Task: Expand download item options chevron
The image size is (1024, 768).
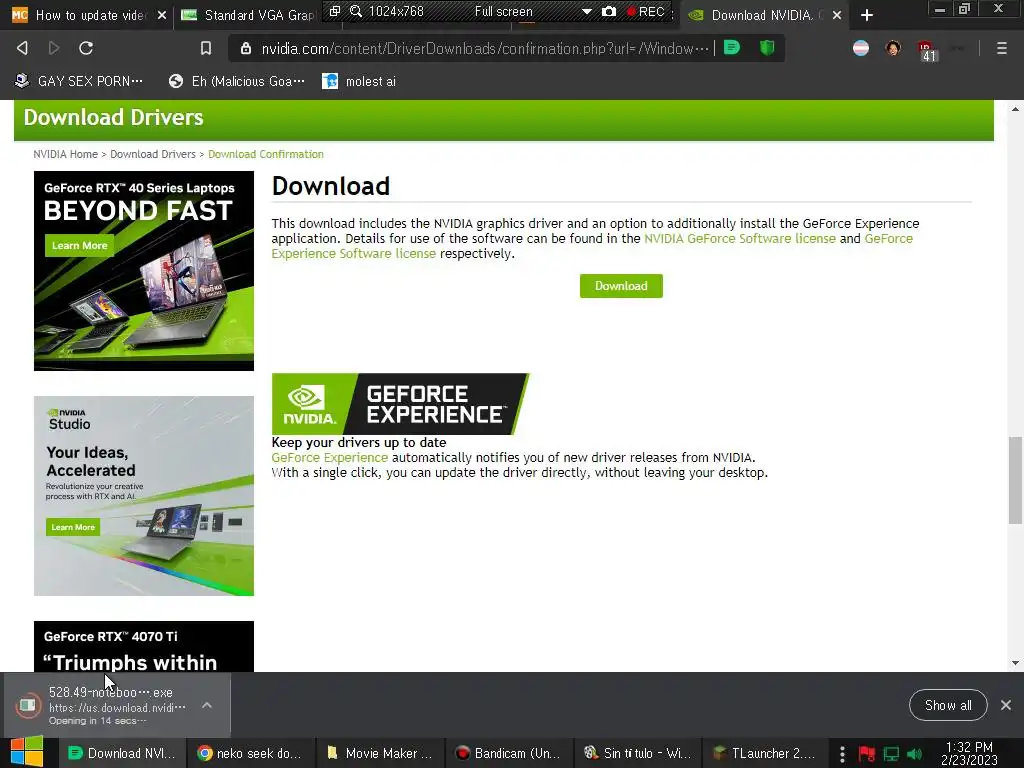Action: coord(207,705)
